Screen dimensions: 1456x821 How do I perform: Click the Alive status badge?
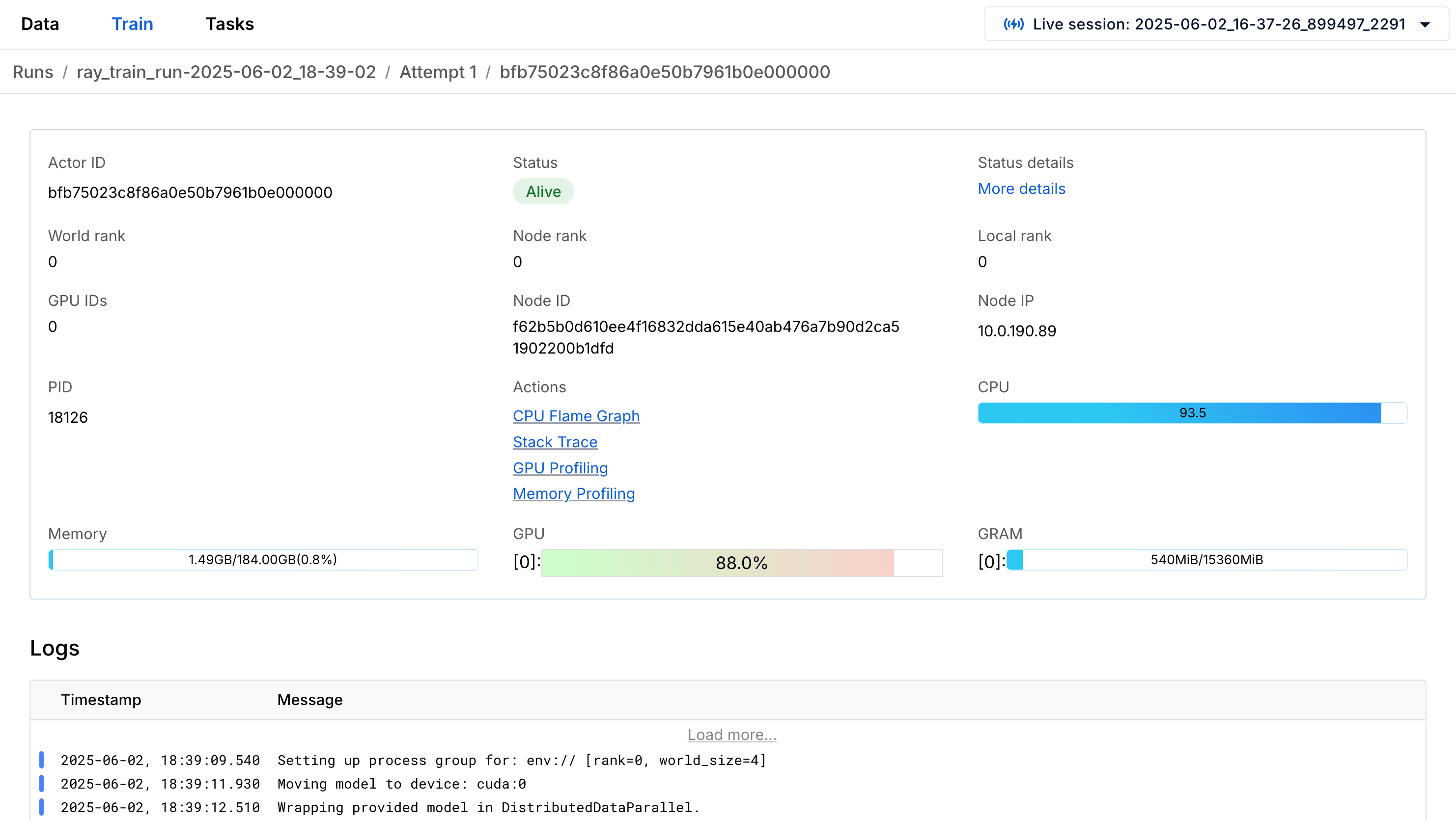pos(543,192)
